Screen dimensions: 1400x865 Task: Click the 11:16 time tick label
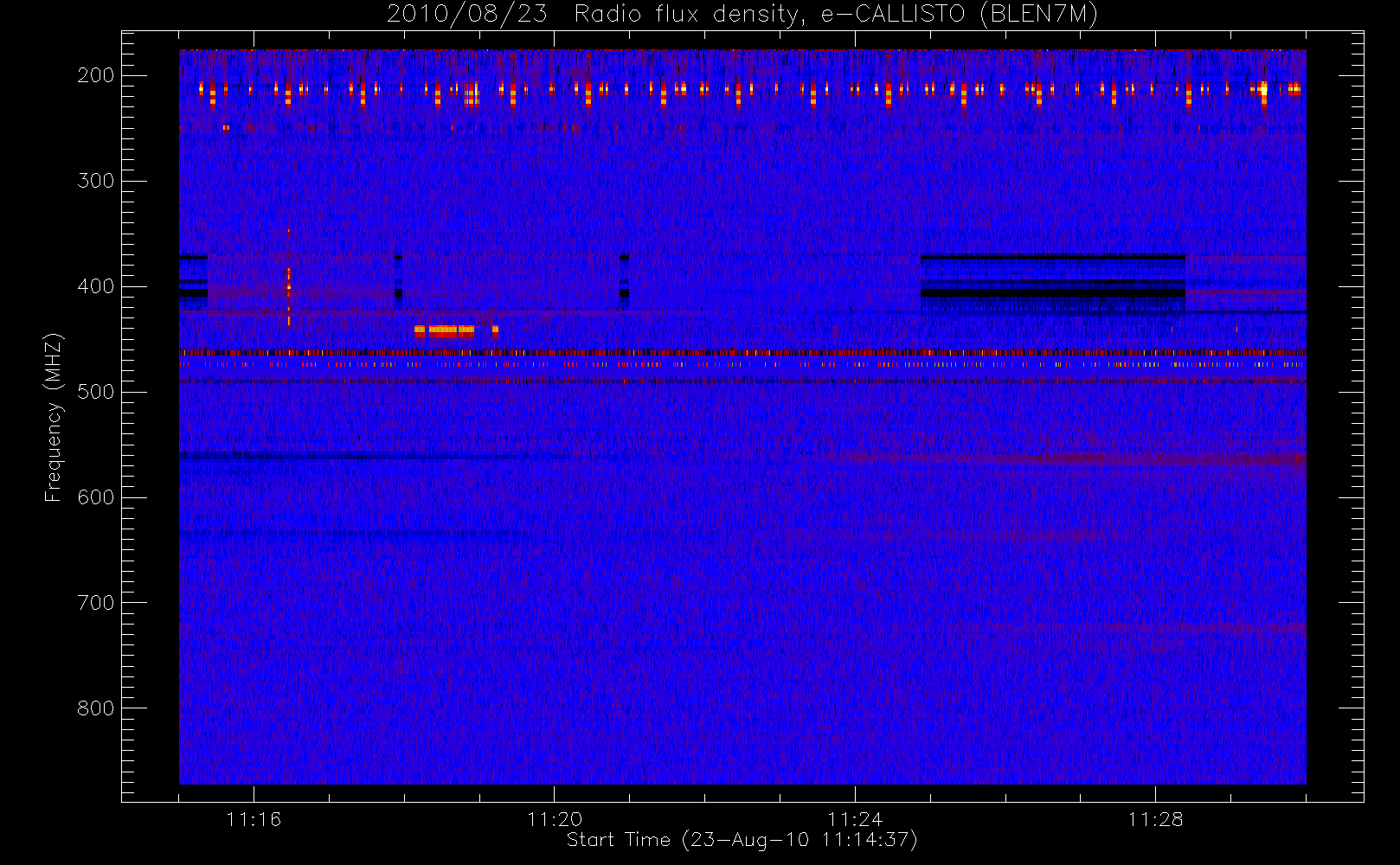(254, 819)
